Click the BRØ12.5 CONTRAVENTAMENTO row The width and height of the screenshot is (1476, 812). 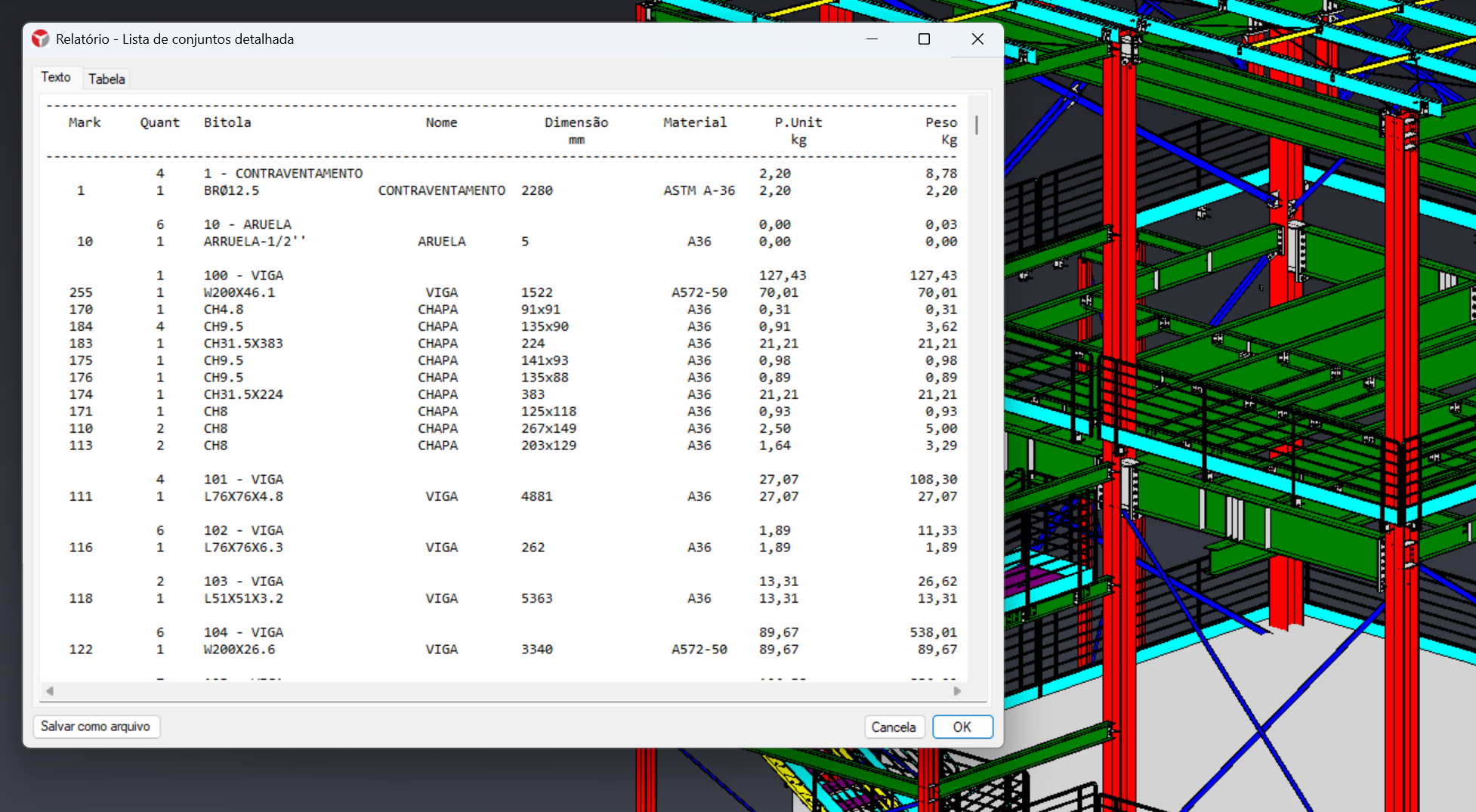(502, 190)
